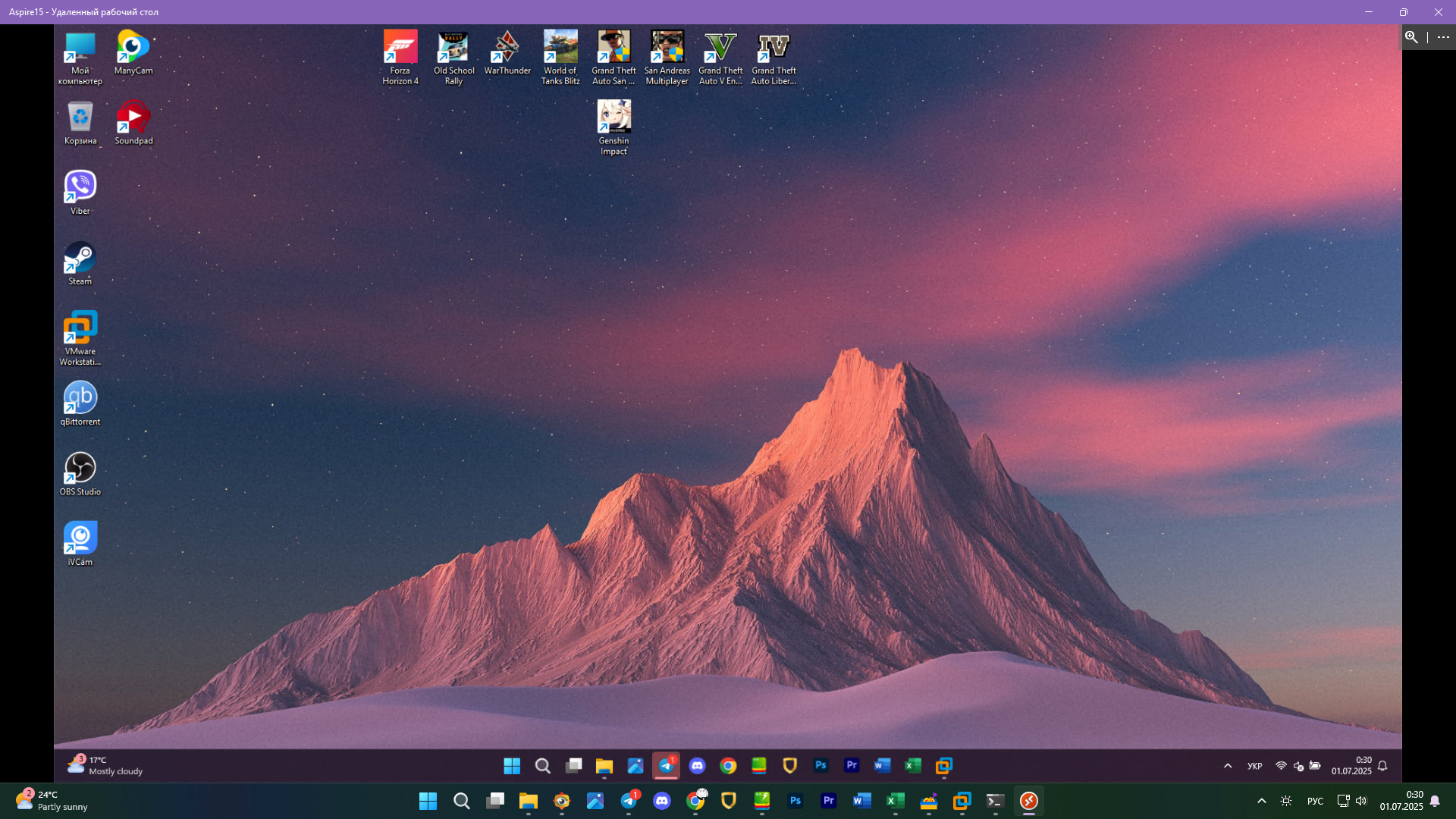
Task: Expand the hidden tray icons beside РУС
Action: (1262, 801)
